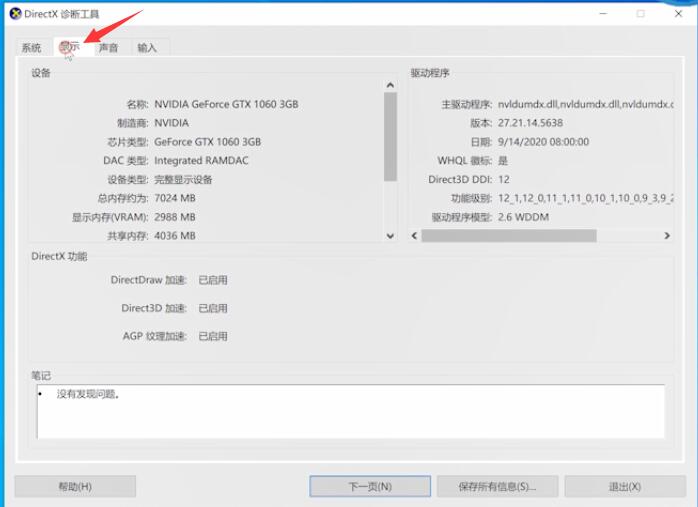Click the 下一页(N) button

370,487
